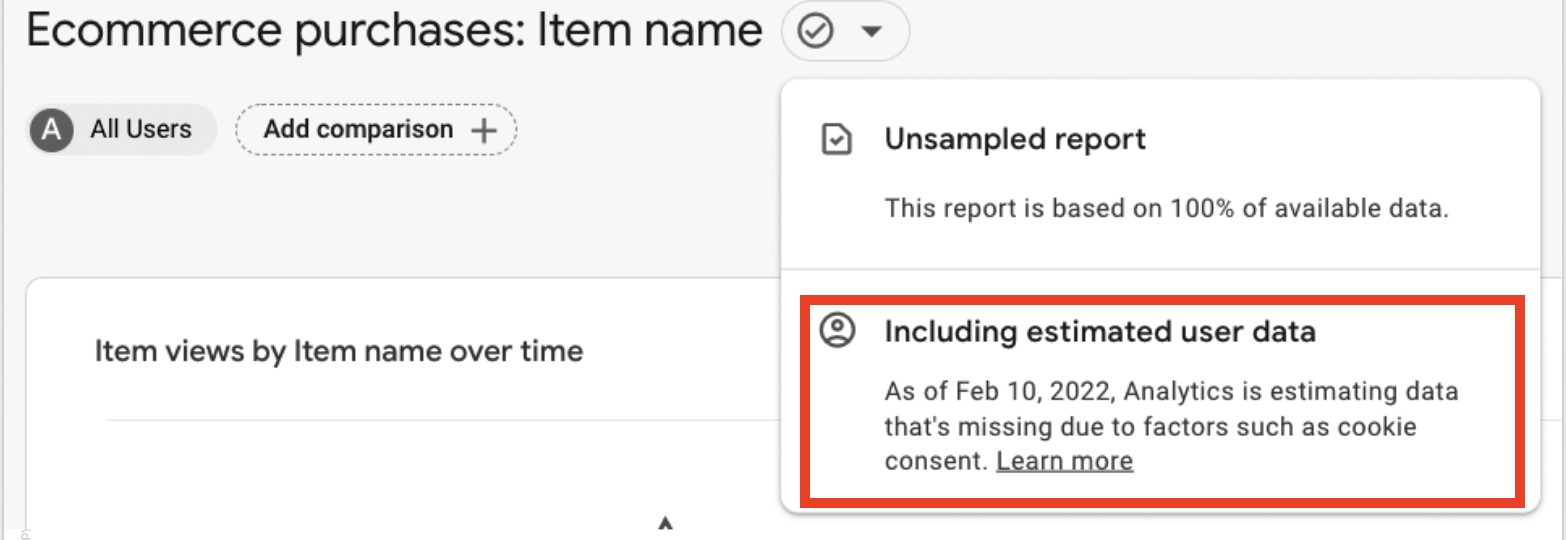Click the Item views by Item name chart title
This screenshot has height=540, width=1566.
pos(338,351)
